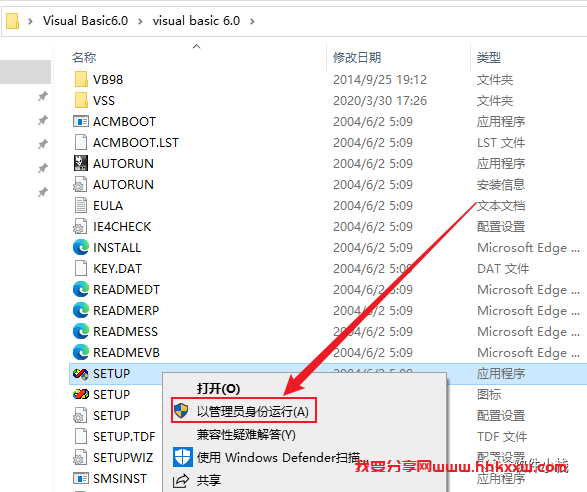Click the Windows Defender shield icon

coord(183,457)
